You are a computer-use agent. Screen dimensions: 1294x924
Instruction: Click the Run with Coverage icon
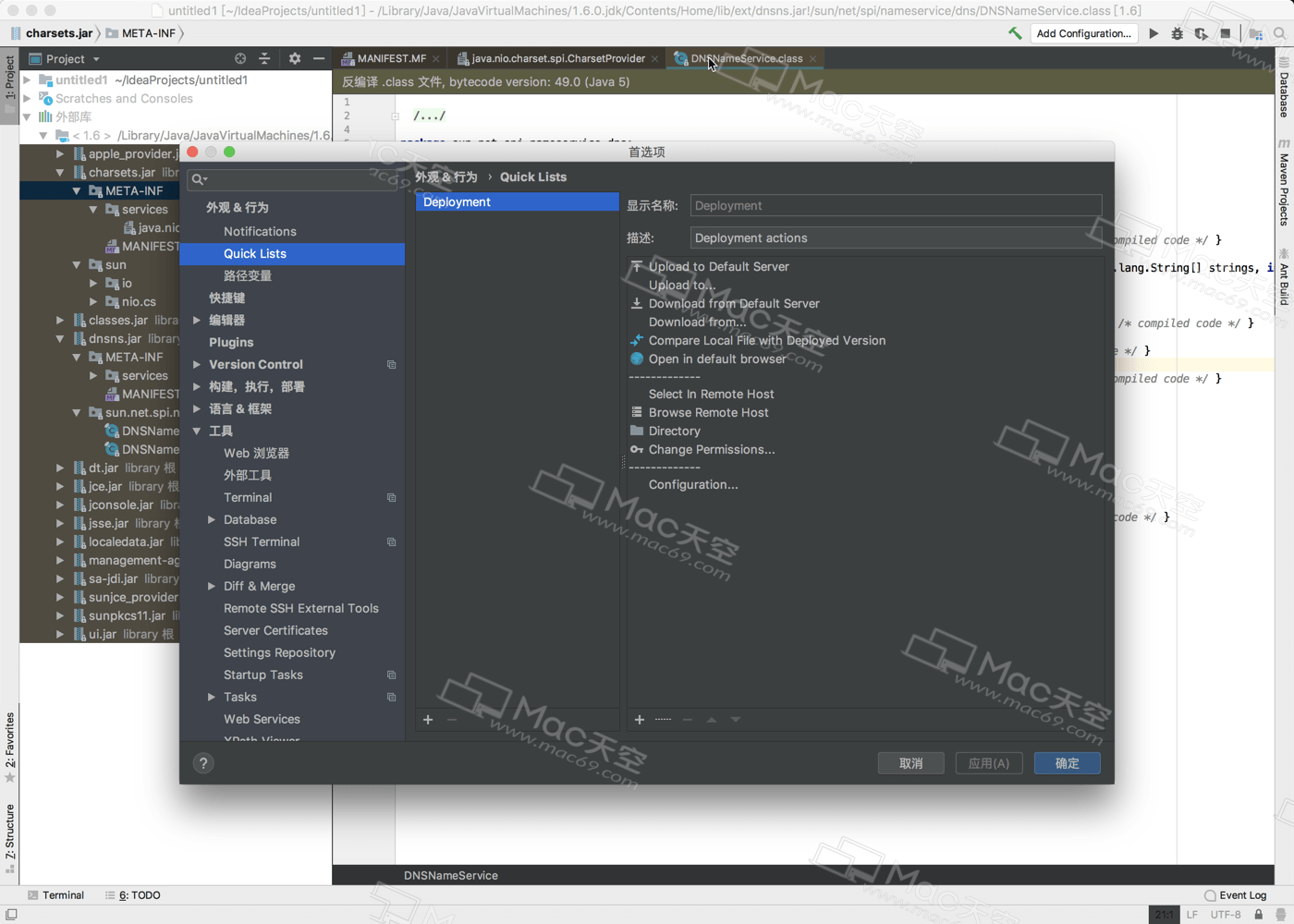pos(1201,33)
